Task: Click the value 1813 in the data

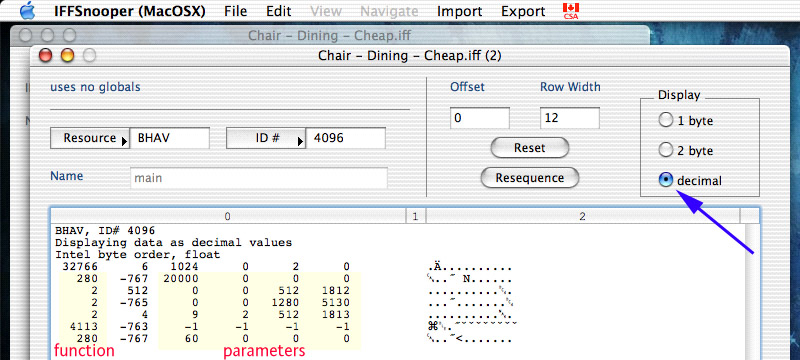Action: 336,314
